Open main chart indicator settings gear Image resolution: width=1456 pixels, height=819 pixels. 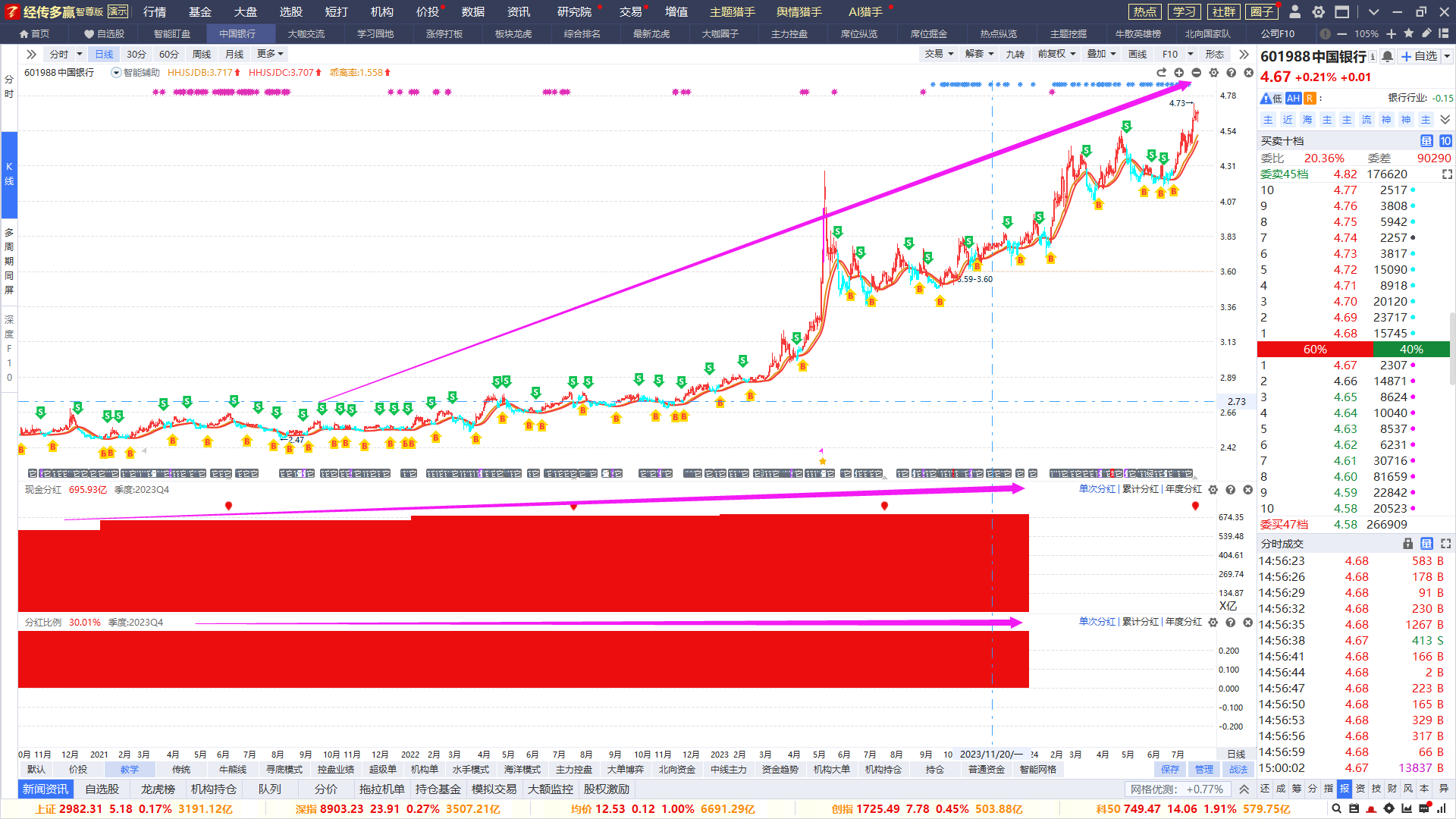coord(1214,73)
